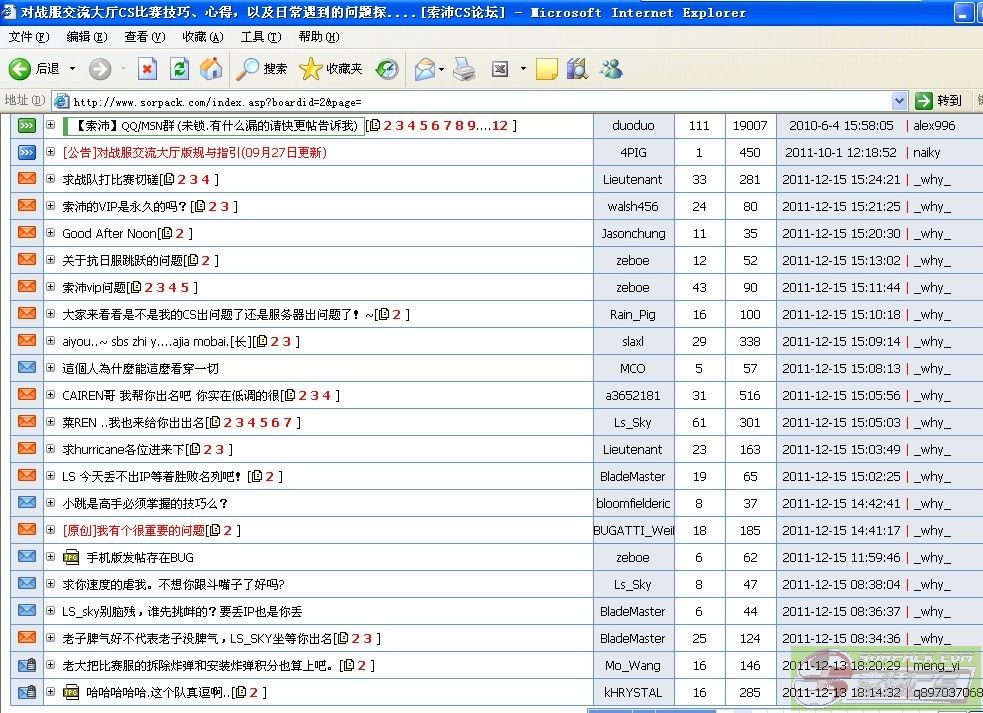Open the 查看(V) menu

(144, 37)
